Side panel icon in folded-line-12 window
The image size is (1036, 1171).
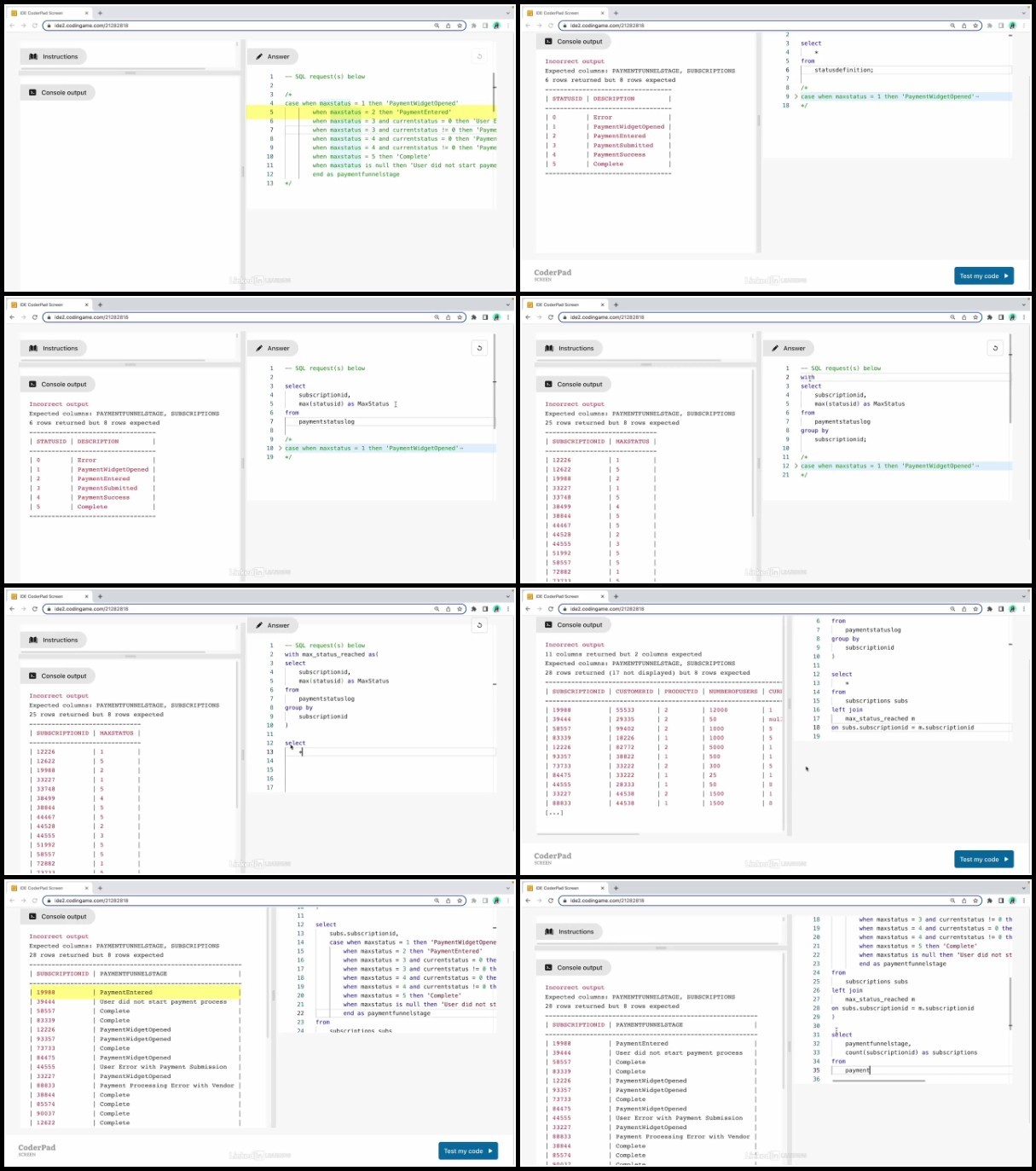[x=1001, y=317]
